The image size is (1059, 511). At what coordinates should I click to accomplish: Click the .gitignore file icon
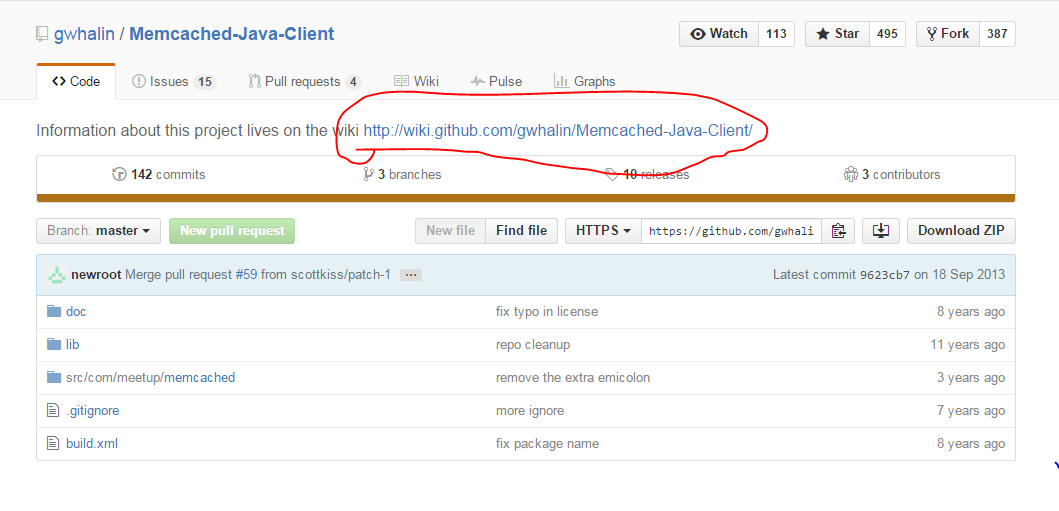click(53, 410)
